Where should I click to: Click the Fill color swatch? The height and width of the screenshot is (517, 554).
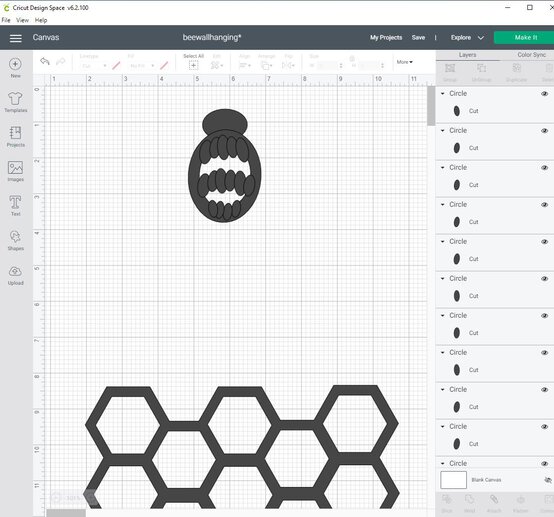click(164, 66)
